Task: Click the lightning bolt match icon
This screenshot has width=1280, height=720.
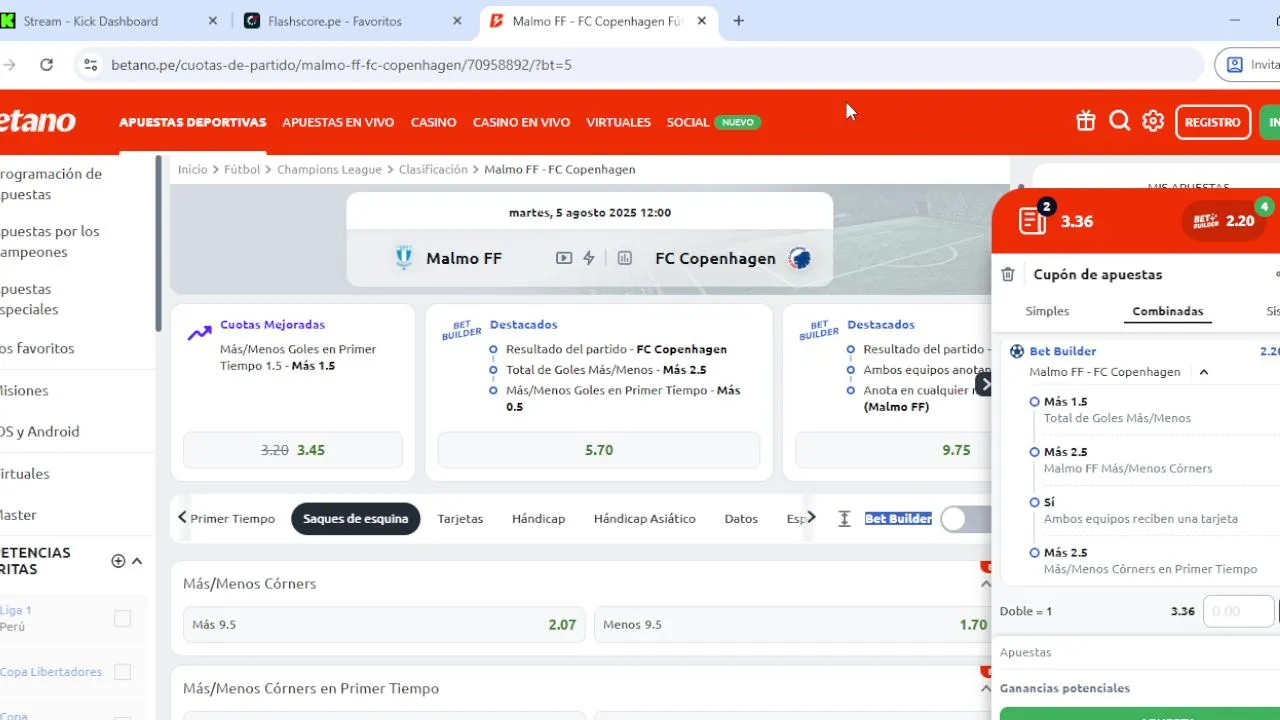Action: click(x=589, y=258)
